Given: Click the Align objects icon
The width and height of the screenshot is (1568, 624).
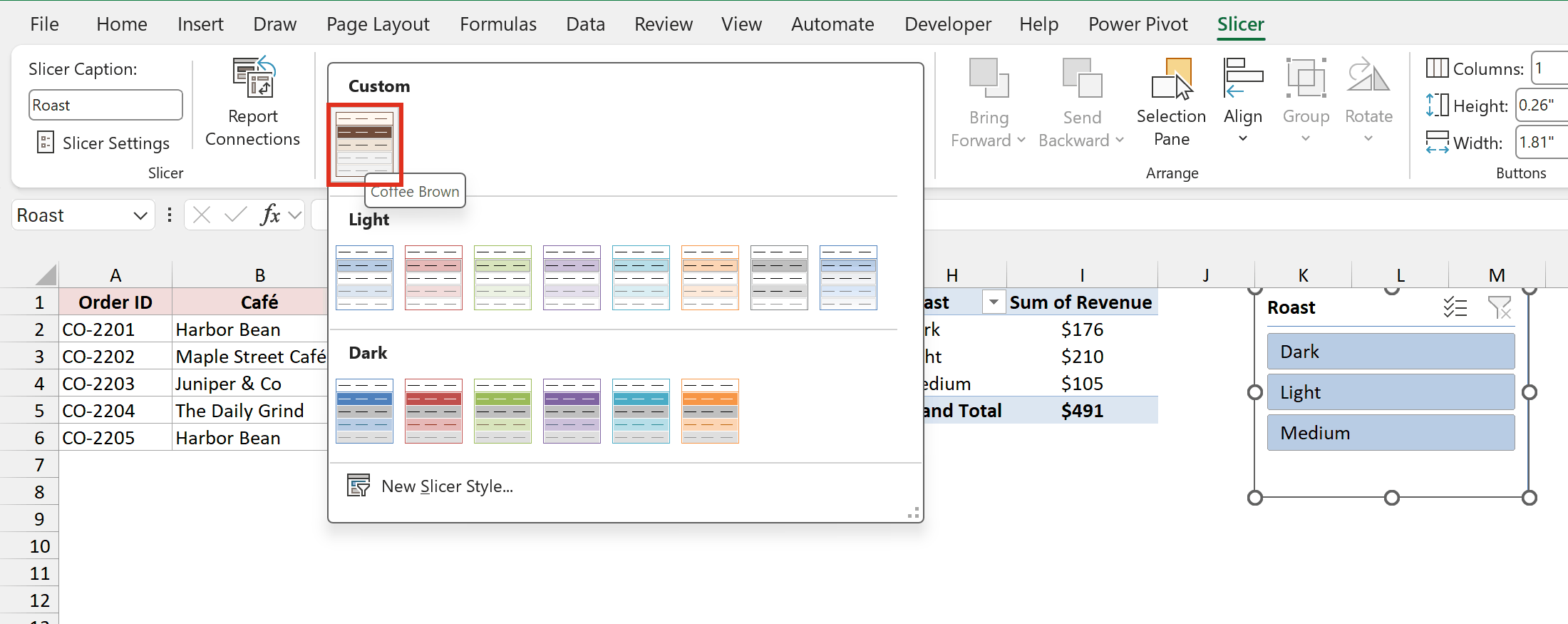Looking at the screenshot, I should pos(1243,78).
